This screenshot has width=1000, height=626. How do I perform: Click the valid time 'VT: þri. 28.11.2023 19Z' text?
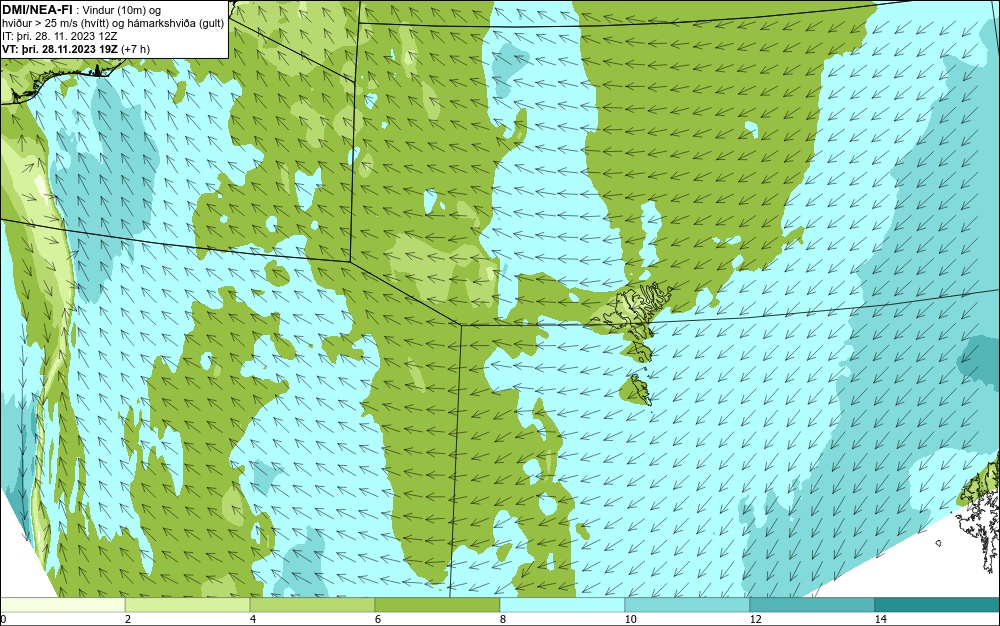click(x=60, y=48)
